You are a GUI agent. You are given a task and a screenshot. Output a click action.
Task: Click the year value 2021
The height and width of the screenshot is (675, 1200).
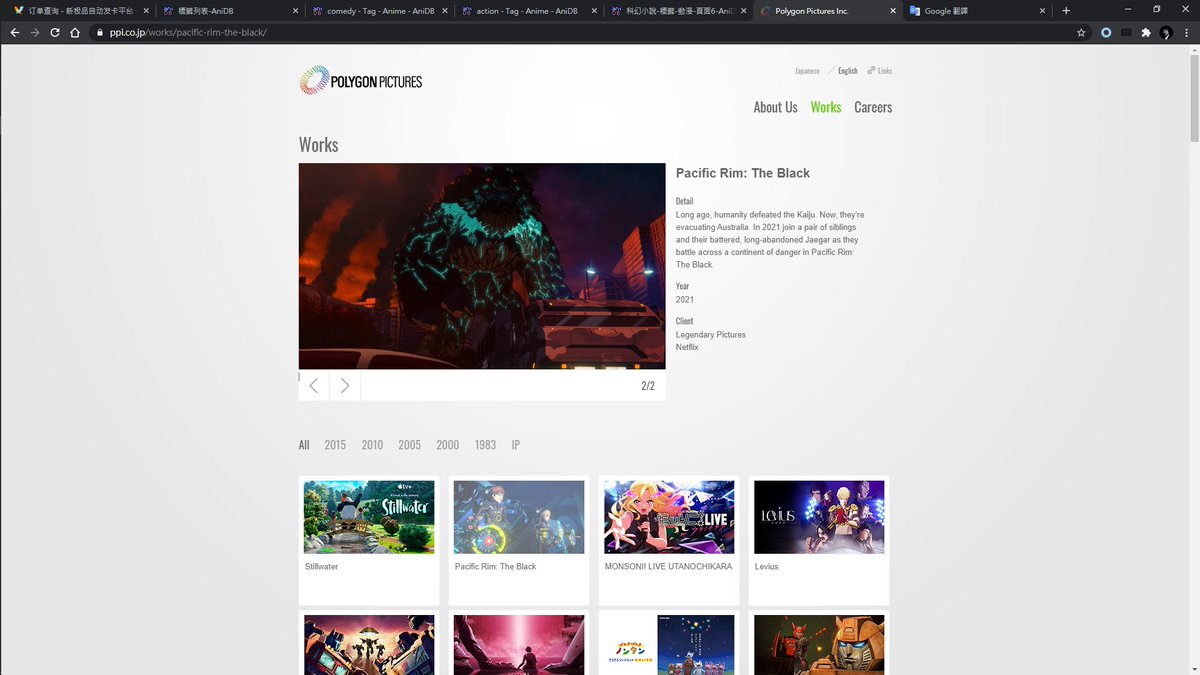(685, 300)
